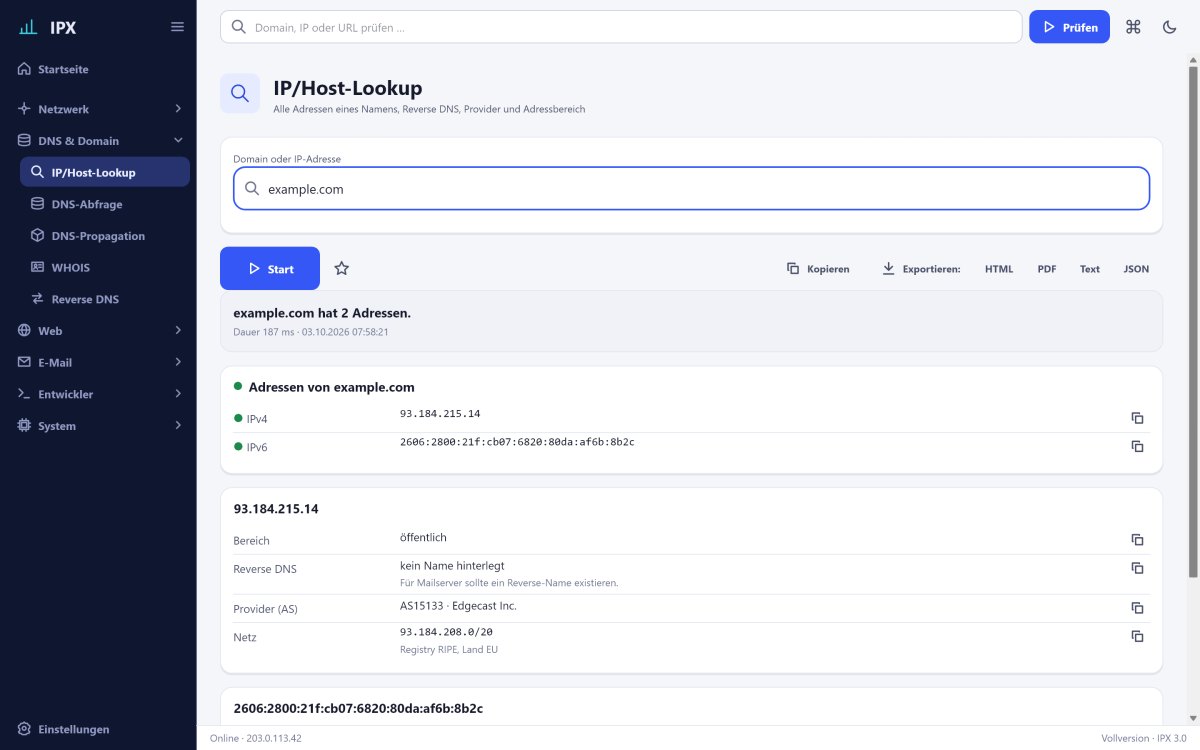Open Reverse DNS tool

pos(105,299)
